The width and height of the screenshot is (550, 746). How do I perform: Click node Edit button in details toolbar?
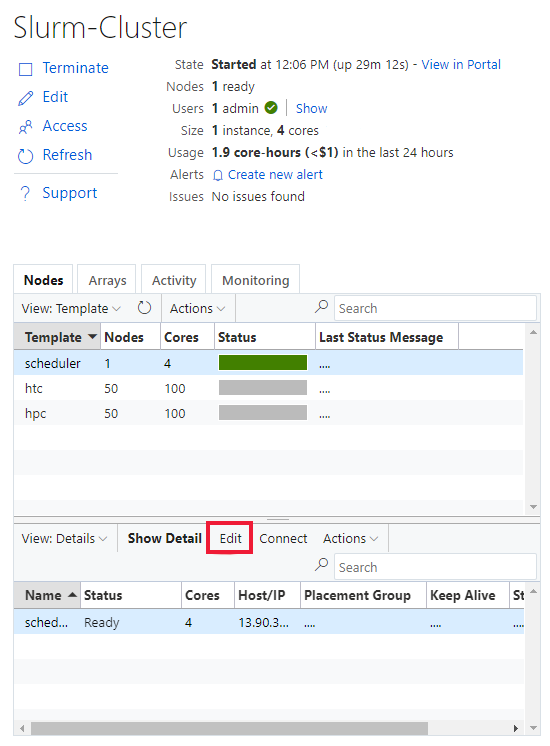(230, 538)
